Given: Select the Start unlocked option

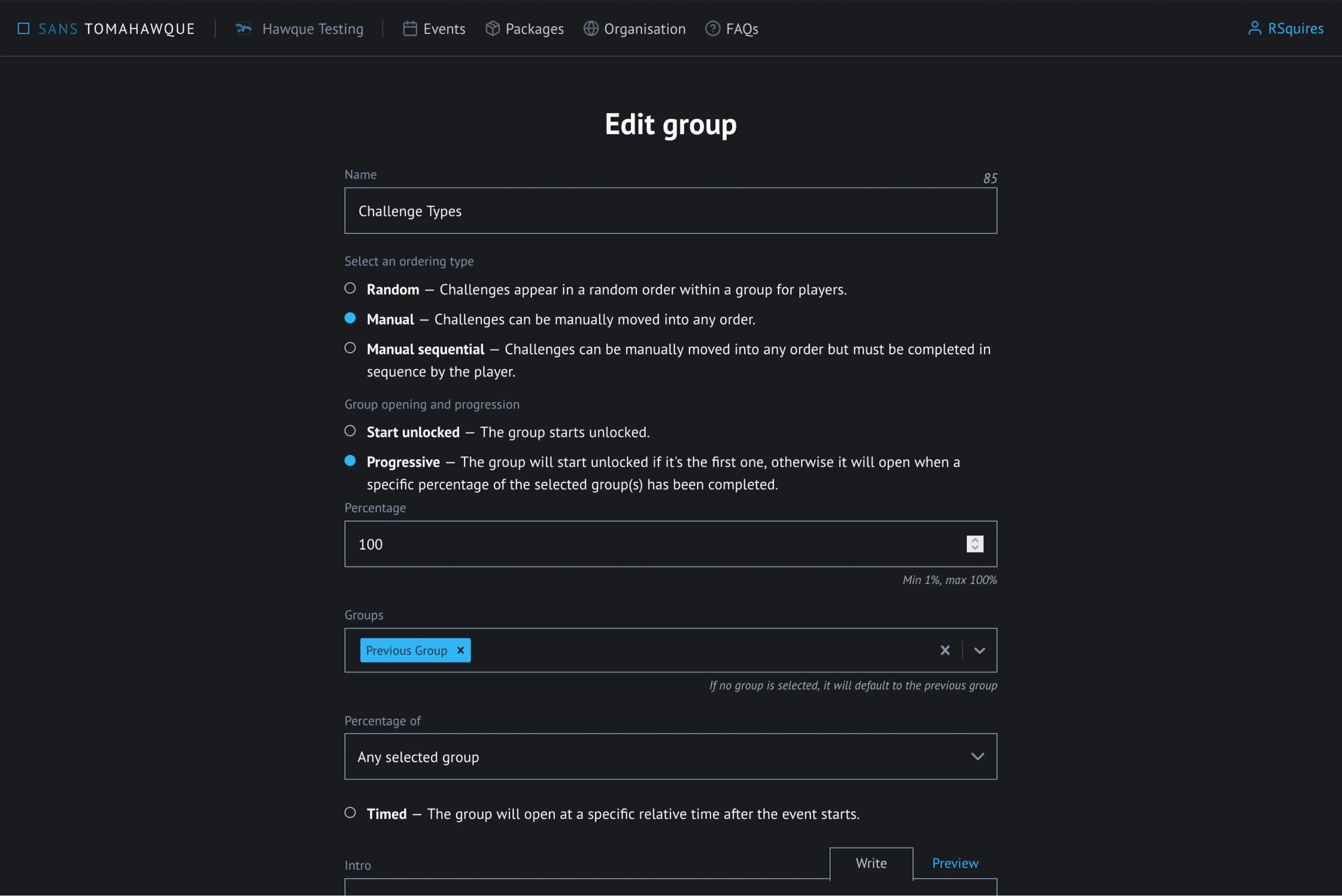Looking at the screenshot, I should (x=351, y=432).
